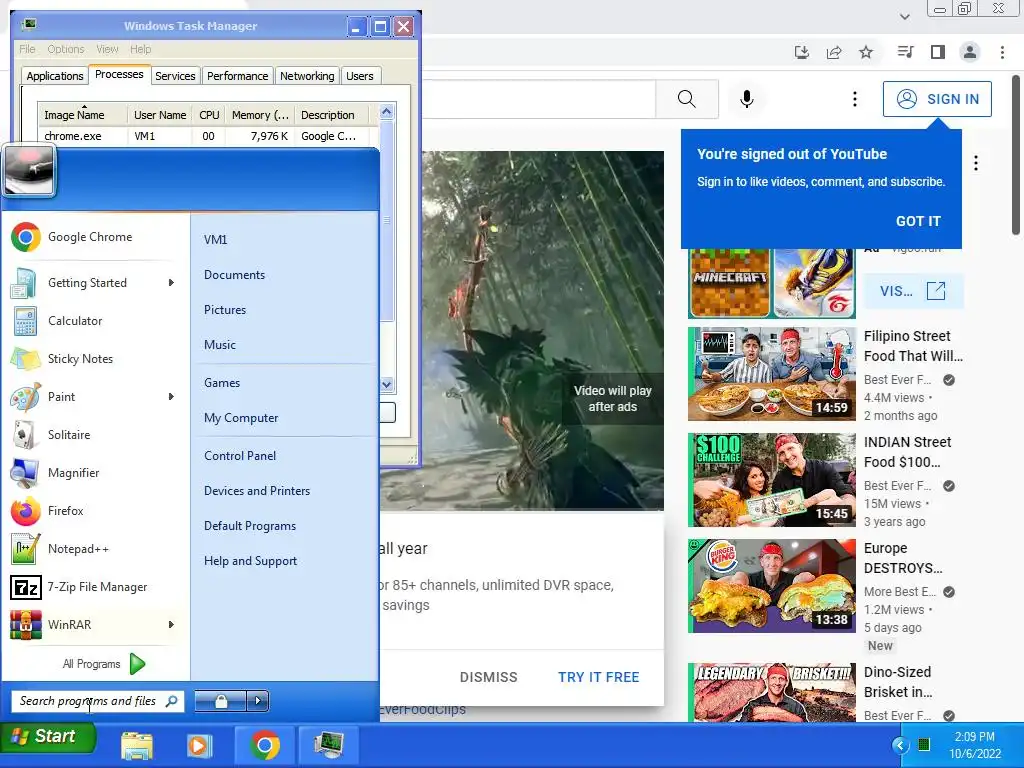The image size is (1024, 768).
Task: Click Task Manager scrollbar up arrow
Action: (x=387, y=112)
